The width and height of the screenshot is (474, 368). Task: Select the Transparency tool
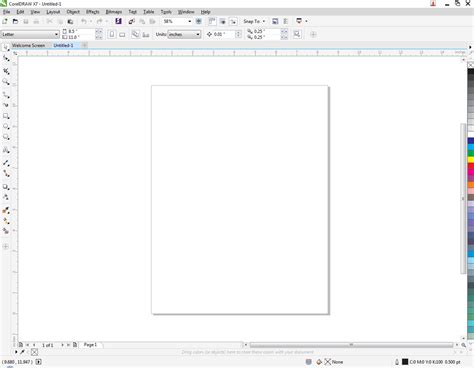pyautogui.click(x=6, y=197)
